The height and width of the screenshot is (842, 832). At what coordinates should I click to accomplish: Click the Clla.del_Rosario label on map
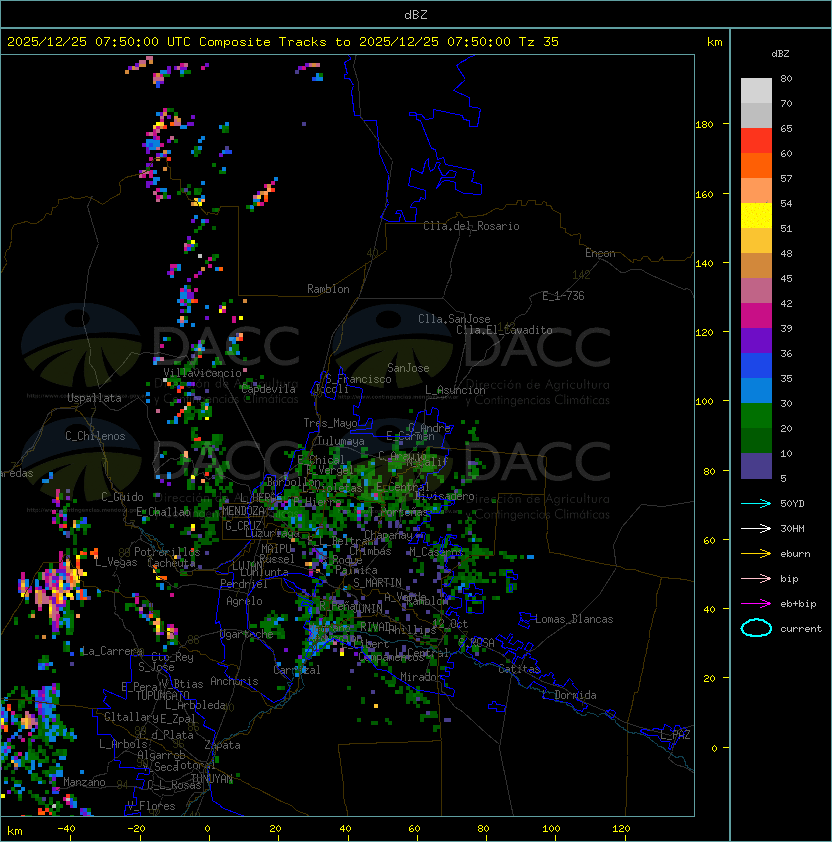point(471,226)
